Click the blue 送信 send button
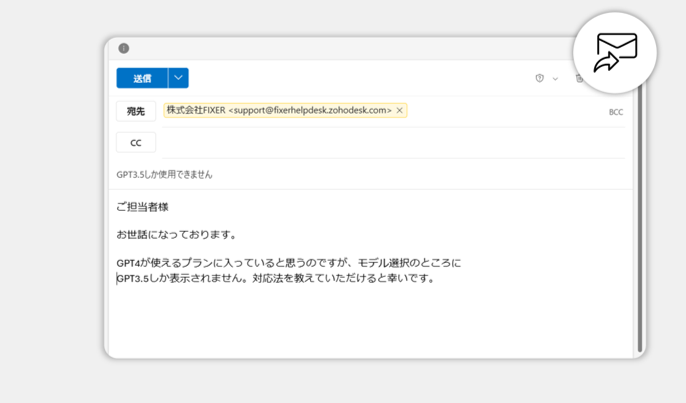 point(142,78)
